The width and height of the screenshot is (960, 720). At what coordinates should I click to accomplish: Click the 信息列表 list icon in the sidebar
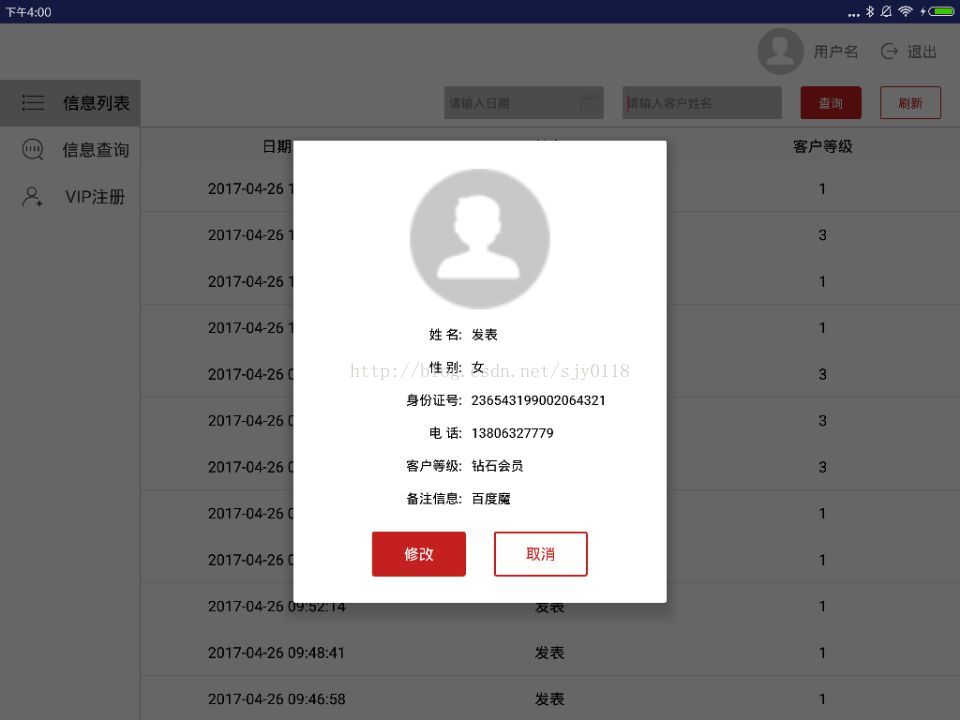pyautogui.click(x=33, y=102)
